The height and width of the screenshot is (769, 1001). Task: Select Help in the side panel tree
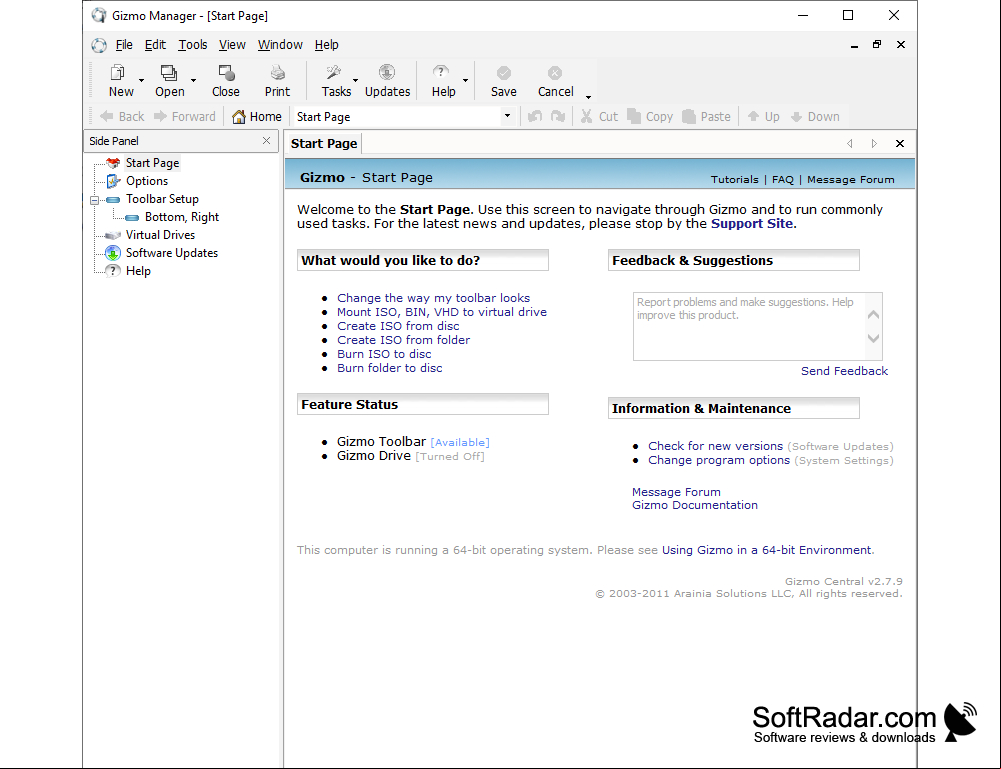point(138,271)
